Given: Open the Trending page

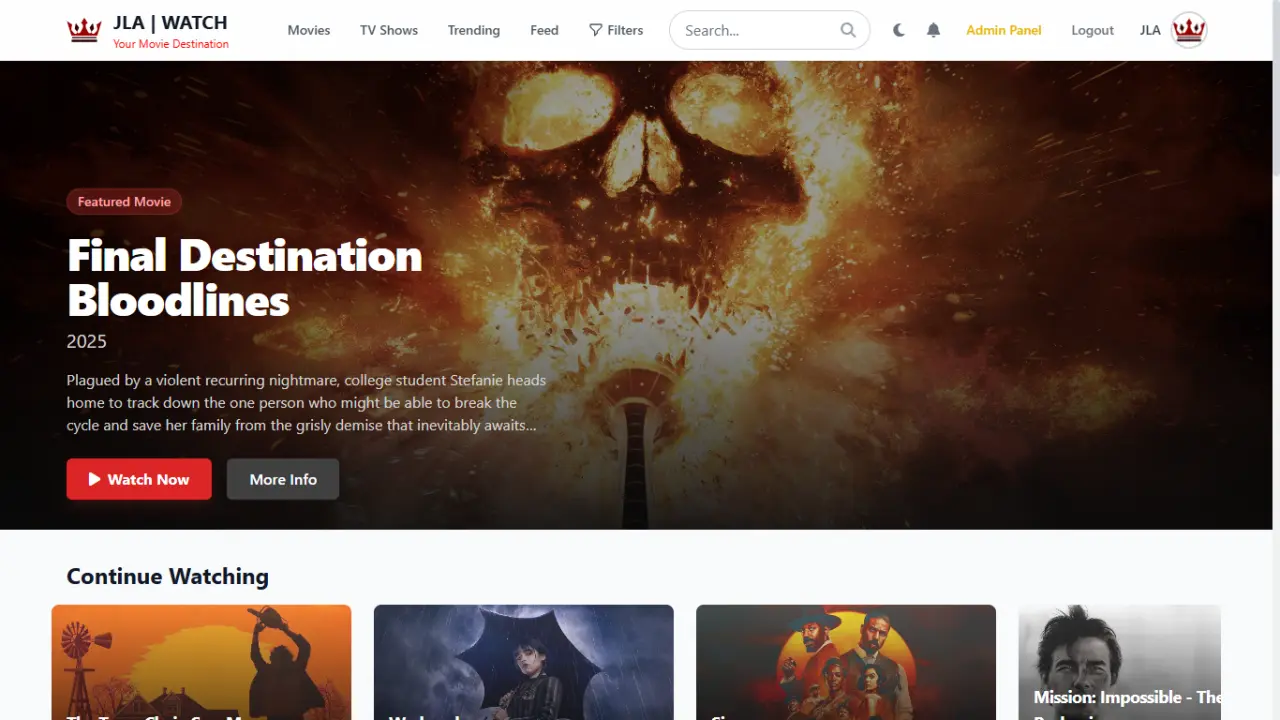Looking at the screenshot, I should pyautogui.click(x=474, y=30).
